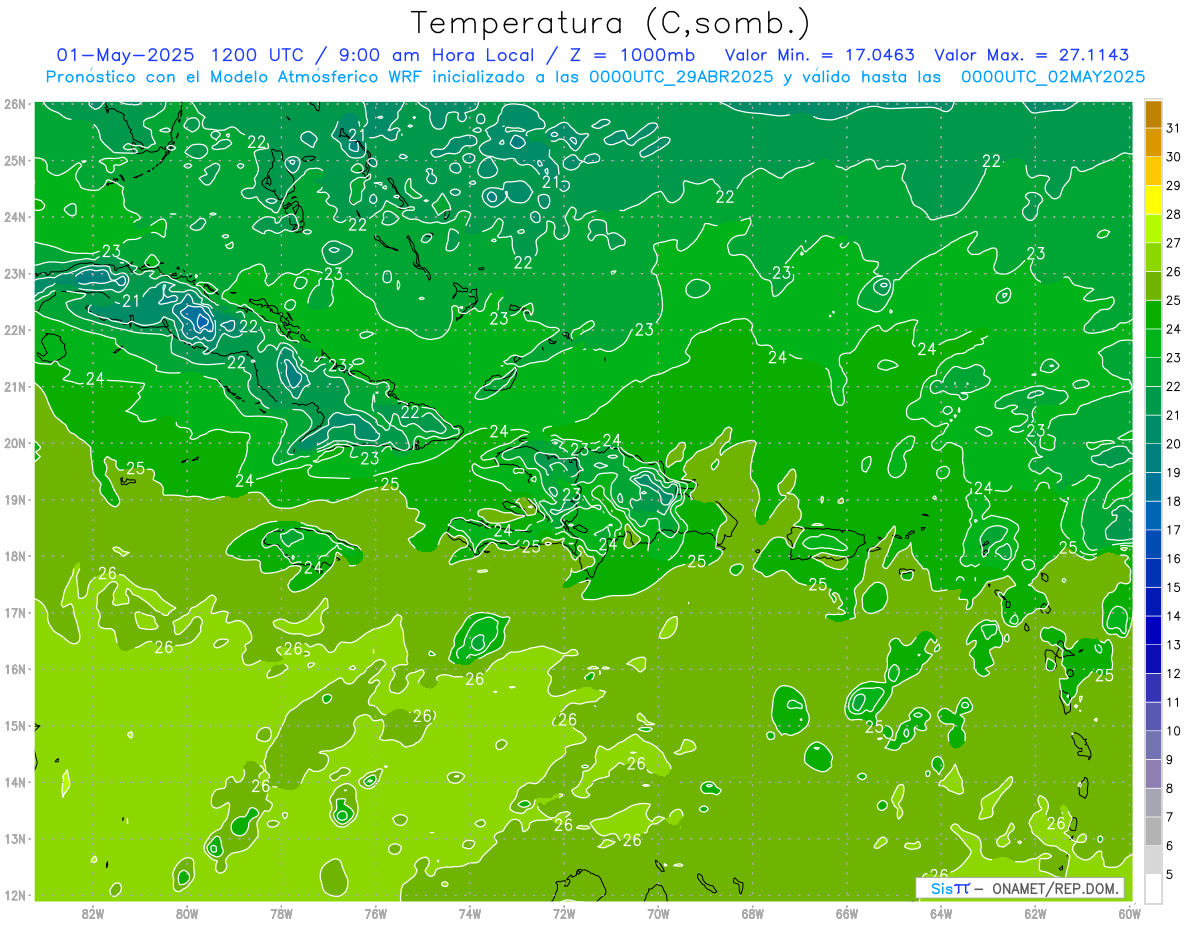Click the colorbar label "14"
This screenshot has width=1200, height=927.
point(1174,616)
